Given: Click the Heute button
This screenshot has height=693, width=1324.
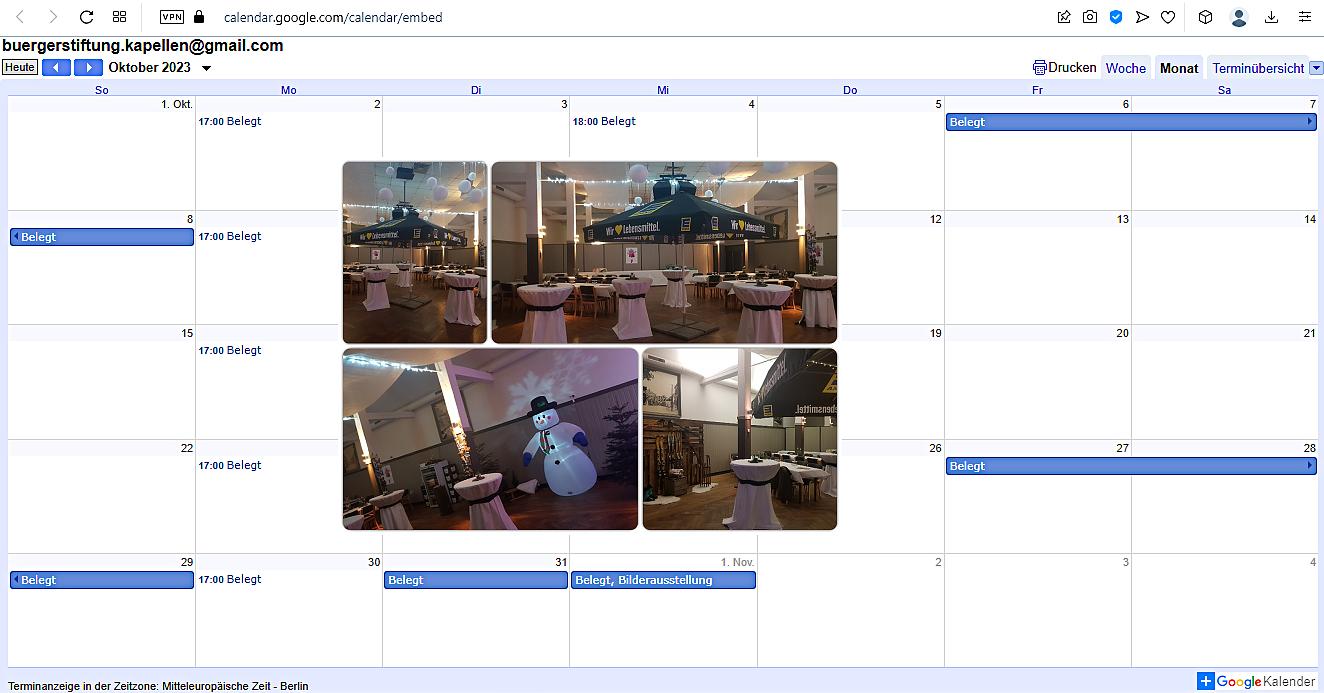Looking at the screenshot, I should tap(19, 67).
